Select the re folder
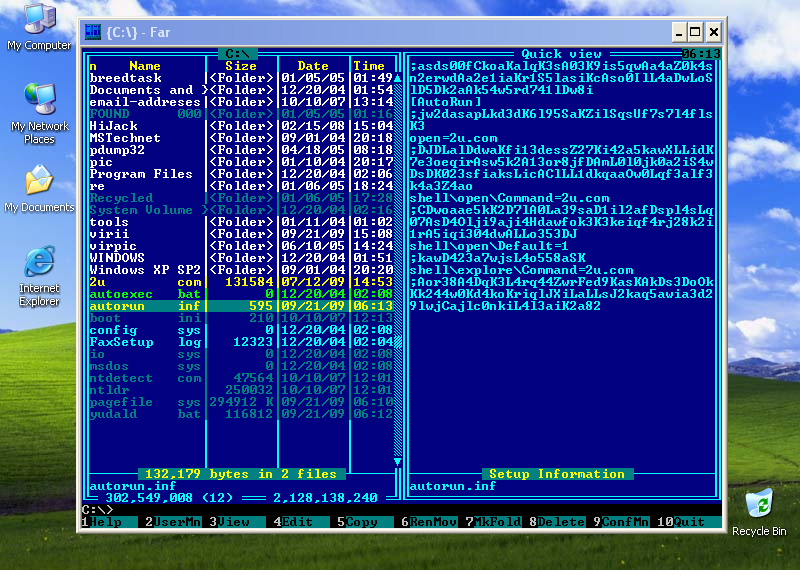800x570 pixels. [241, 186]
